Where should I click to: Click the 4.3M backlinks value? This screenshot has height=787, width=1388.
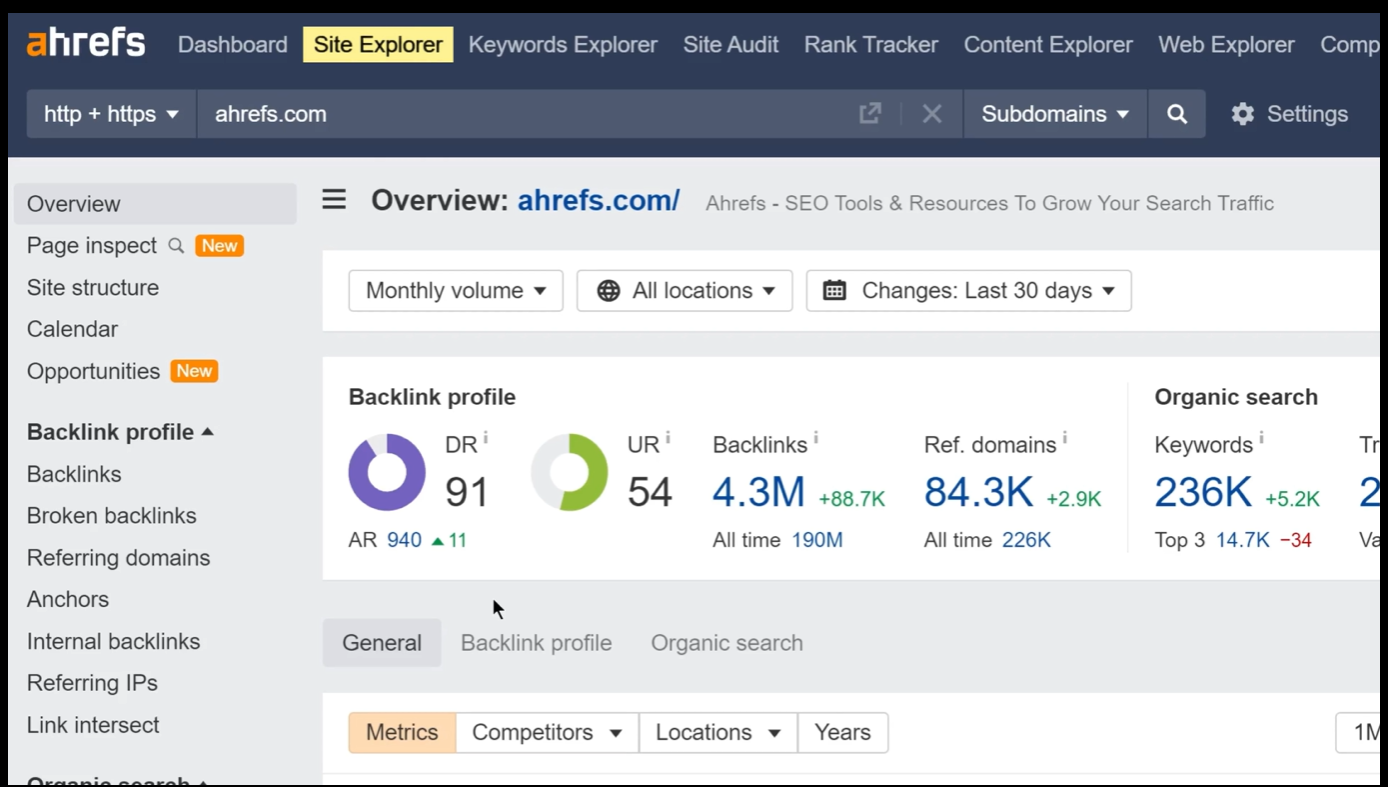[759, 492]
